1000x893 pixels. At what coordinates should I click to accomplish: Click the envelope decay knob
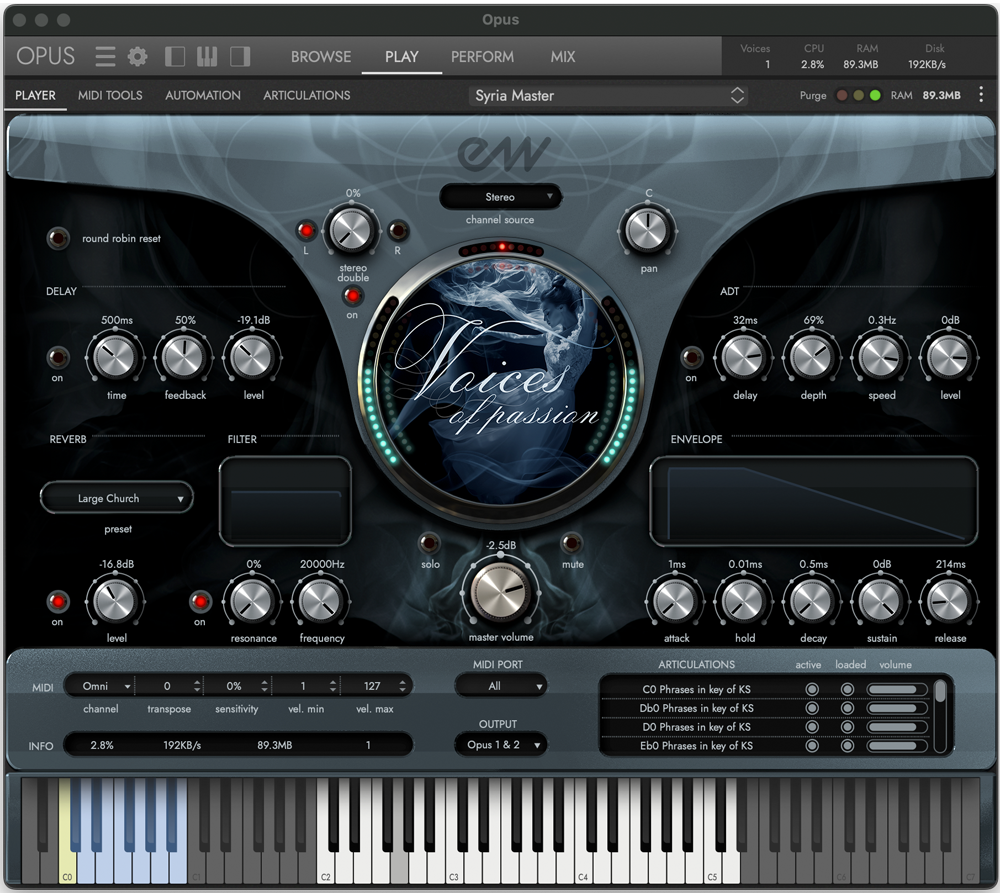(812, 600)
